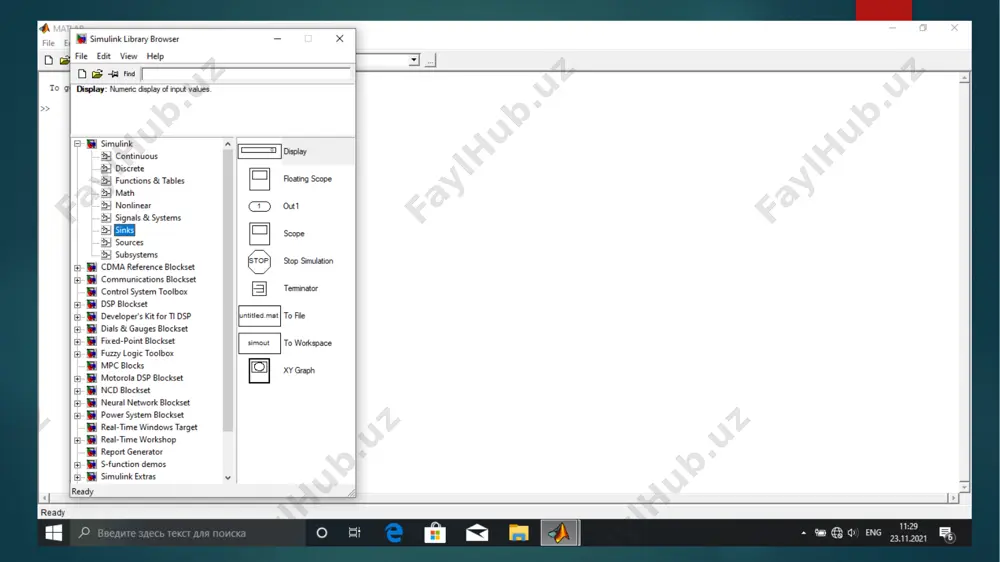Select Subsystems library in tree
Viewport: 1000px width, 562px height.
(x=136, y=255)
